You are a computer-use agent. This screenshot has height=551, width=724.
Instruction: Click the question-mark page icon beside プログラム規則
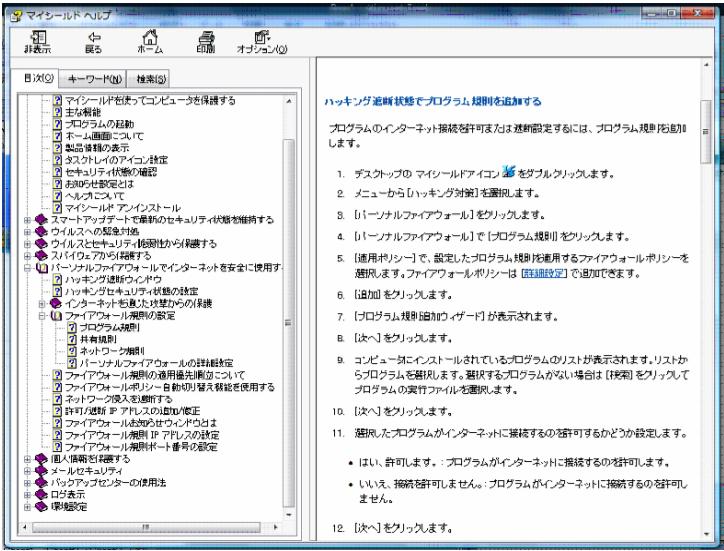71,326
